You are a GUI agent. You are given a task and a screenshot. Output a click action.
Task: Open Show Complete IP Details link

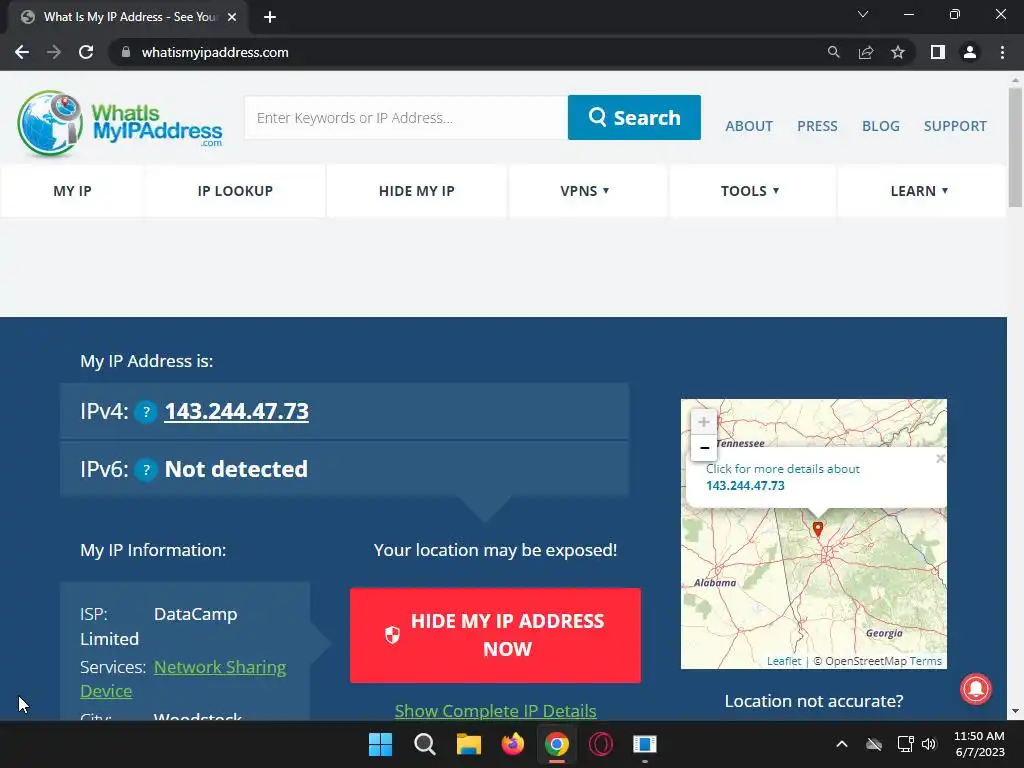[495, 711]
